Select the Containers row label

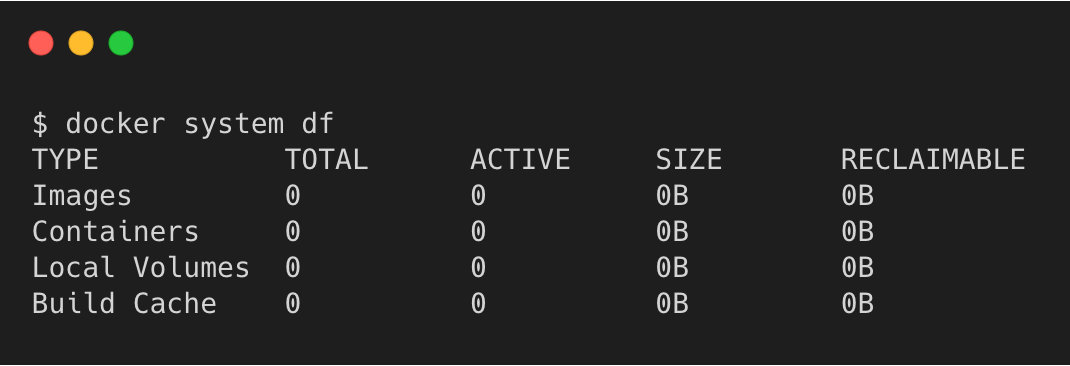115,232
